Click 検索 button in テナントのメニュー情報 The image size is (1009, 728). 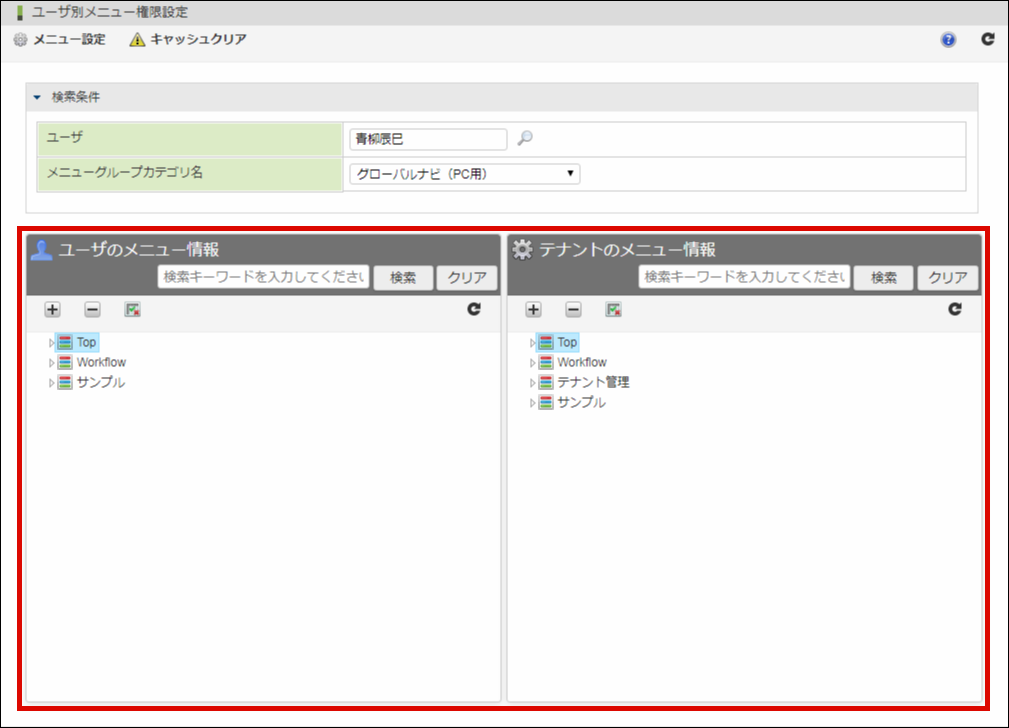click(x=884, y=277)
